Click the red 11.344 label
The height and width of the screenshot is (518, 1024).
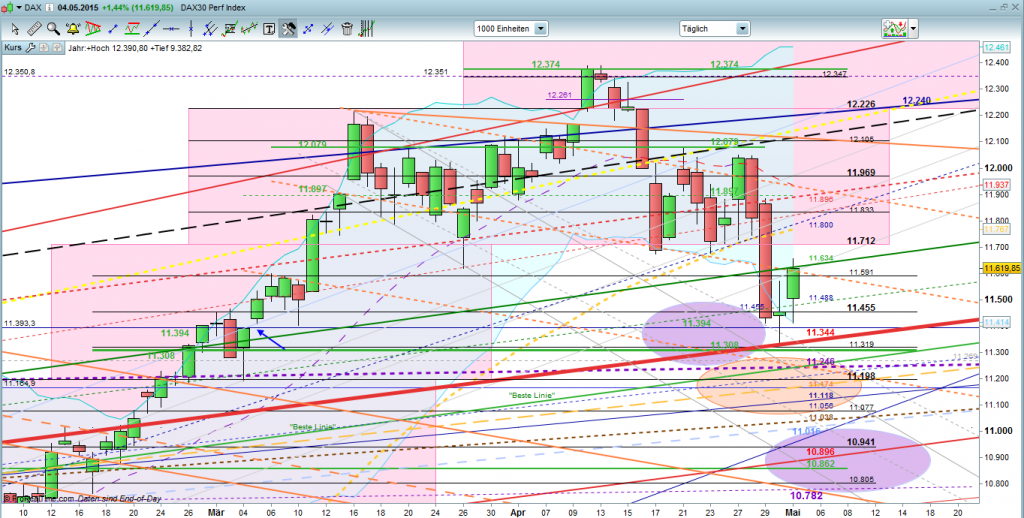click(x=820, y=333)
